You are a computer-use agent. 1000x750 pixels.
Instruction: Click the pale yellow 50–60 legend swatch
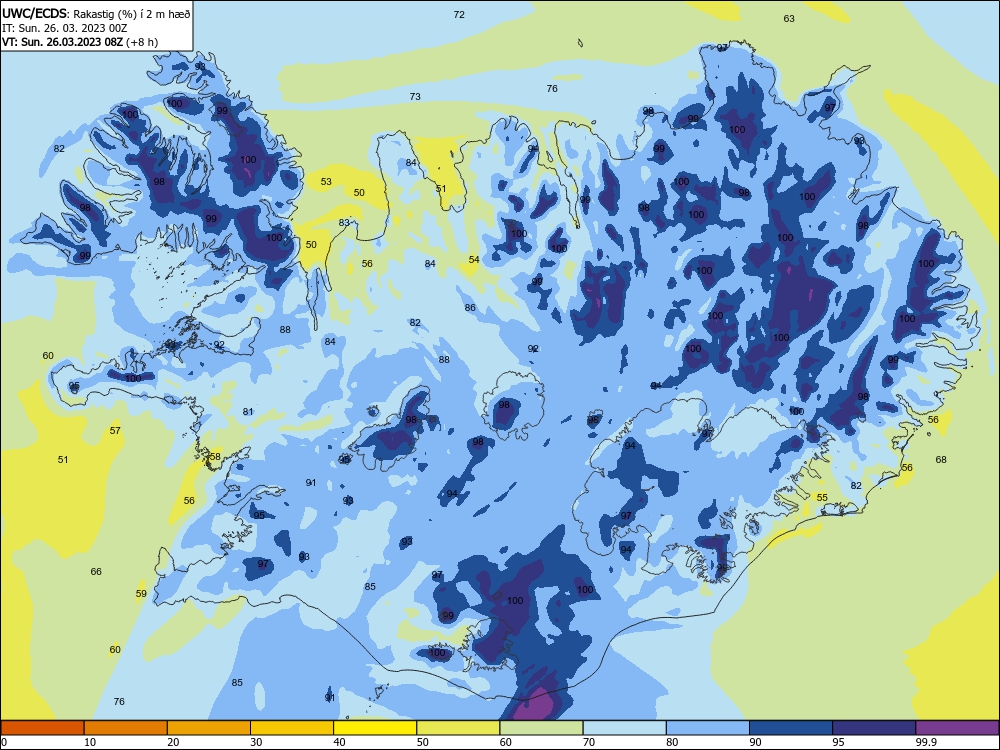458,728
